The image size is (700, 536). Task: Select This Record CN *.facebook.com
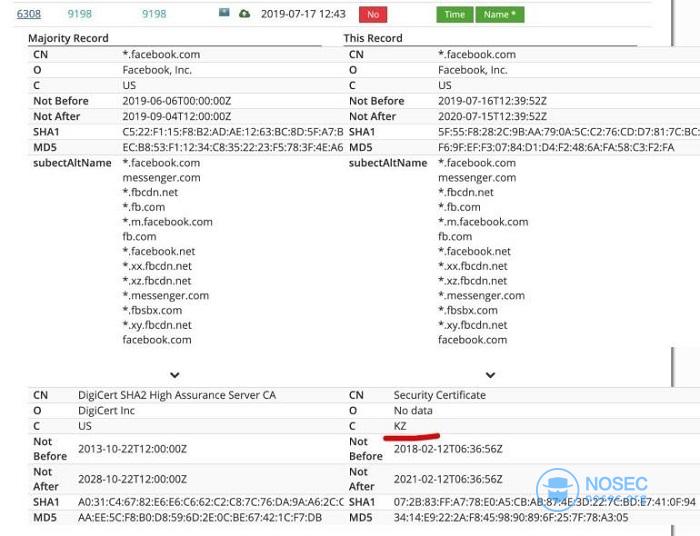[477, 54]
